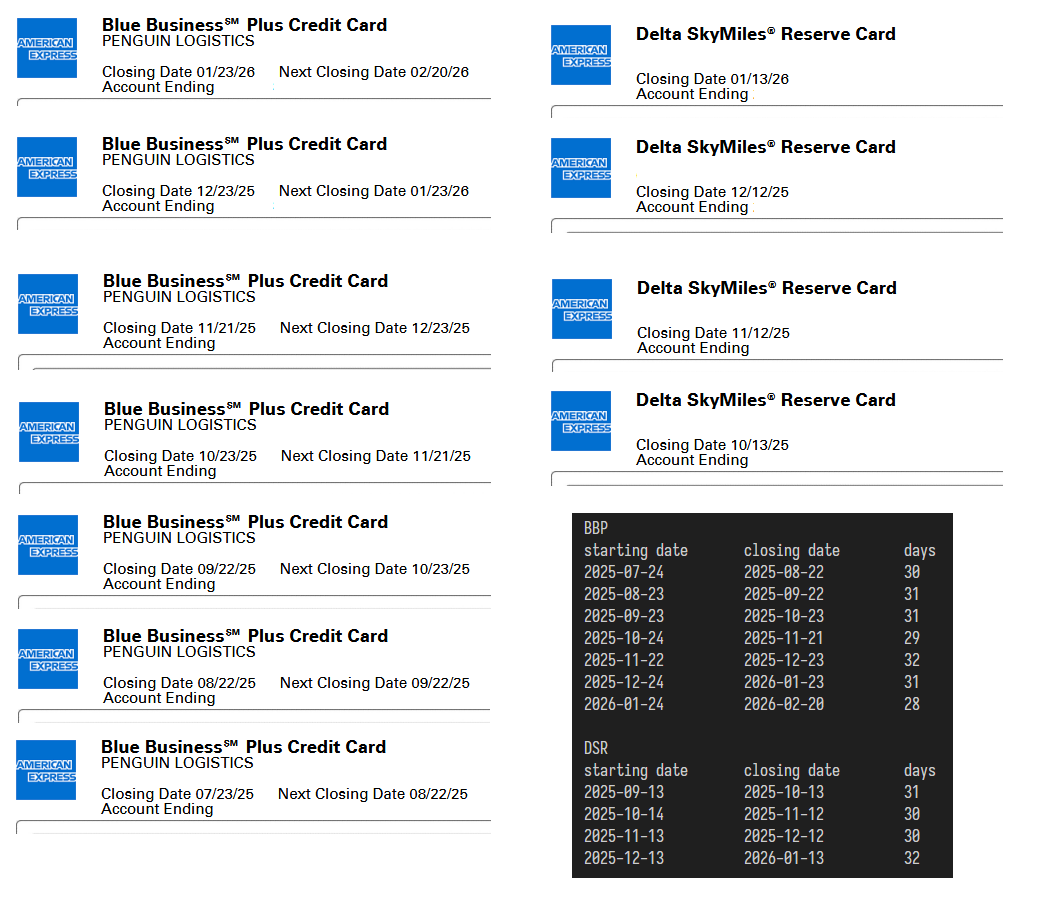Click the days column header under BBP
This screenshot has width=1055, height=924.
point(919,550)
